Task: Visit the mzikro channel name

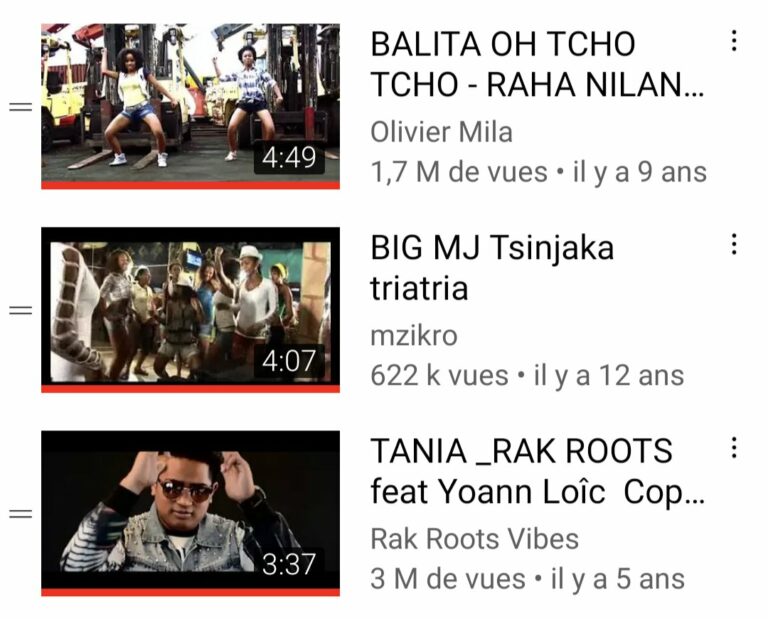Action: click(414, 336)
